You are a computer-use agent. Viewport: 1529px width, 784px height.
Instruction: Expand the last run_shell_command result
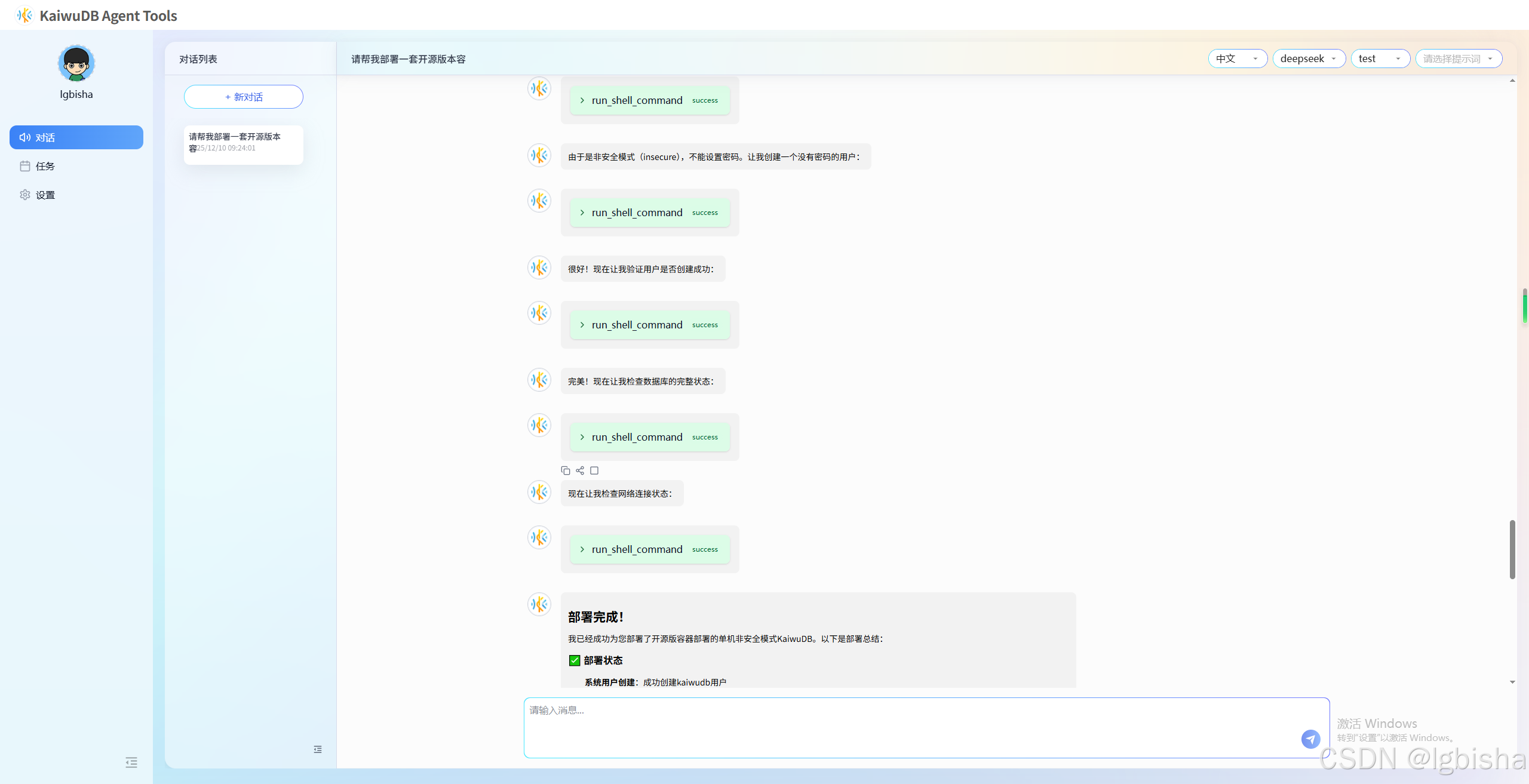(637, 549)
